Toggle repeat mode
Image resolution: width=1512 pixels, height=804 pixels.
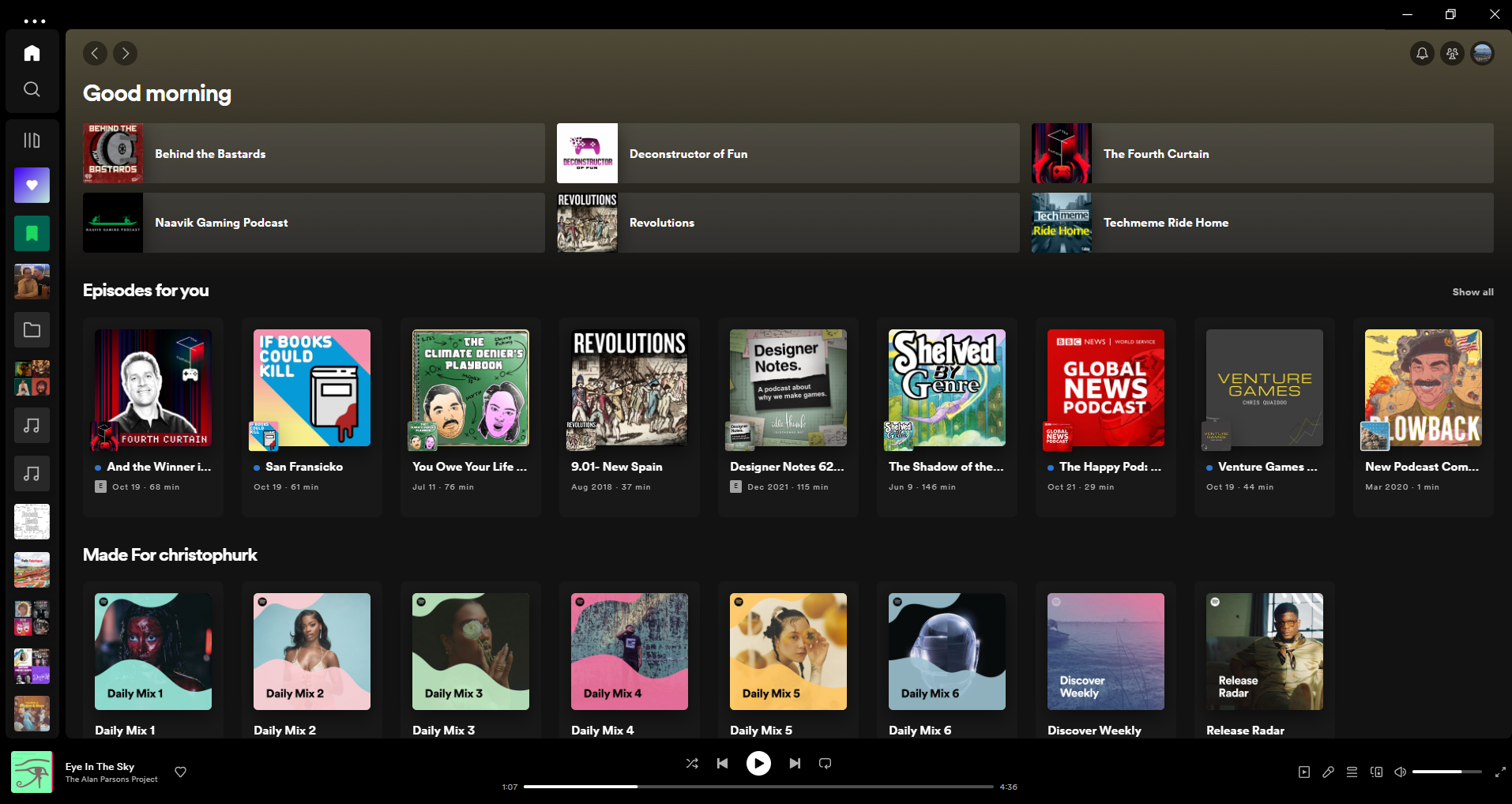825,763
